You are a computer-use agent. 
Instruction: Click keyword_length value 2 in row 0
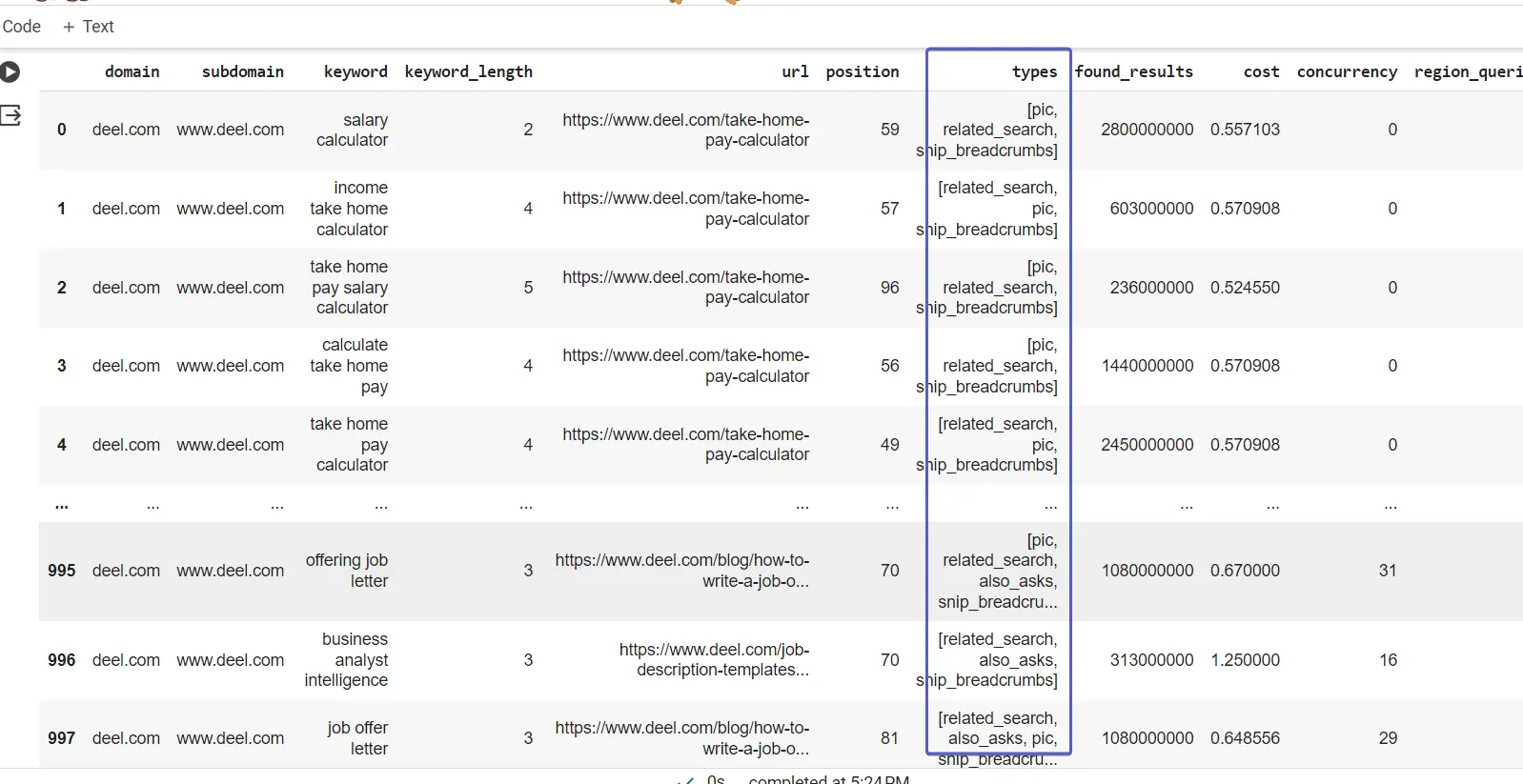tap(528, 130)
